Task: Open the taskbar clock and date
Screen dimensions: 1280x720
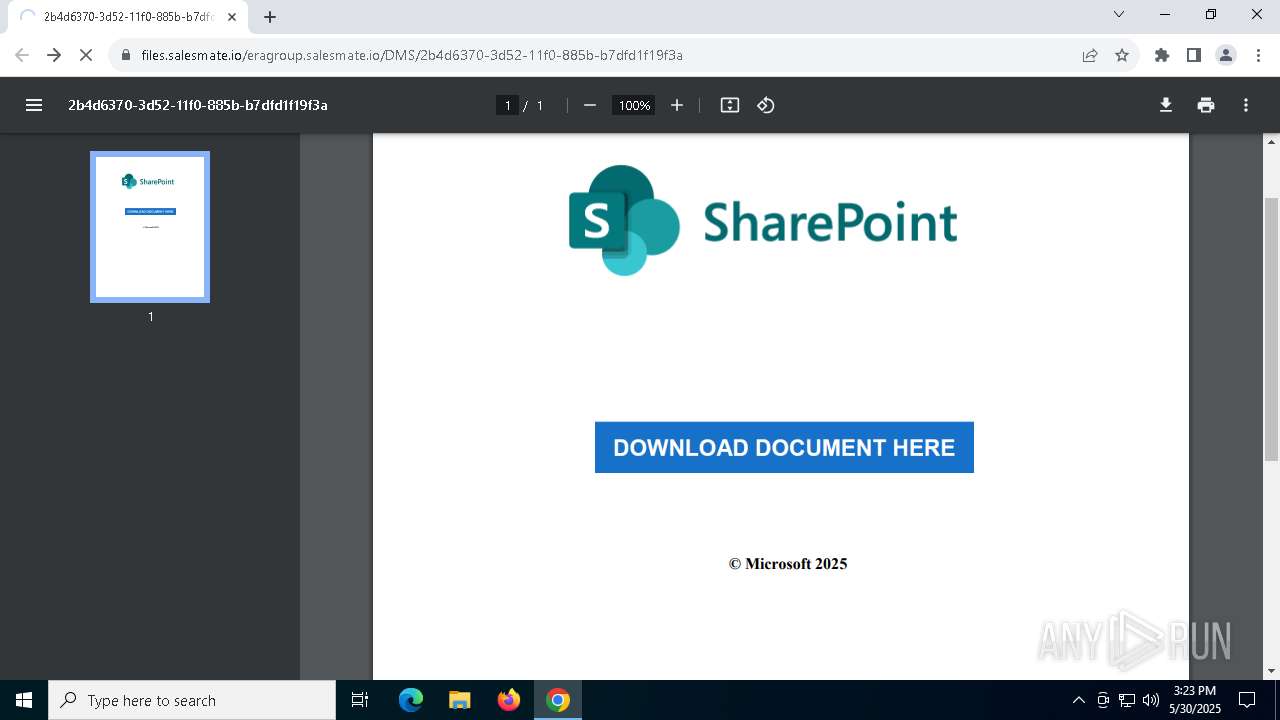Action: coord(1195,700)
